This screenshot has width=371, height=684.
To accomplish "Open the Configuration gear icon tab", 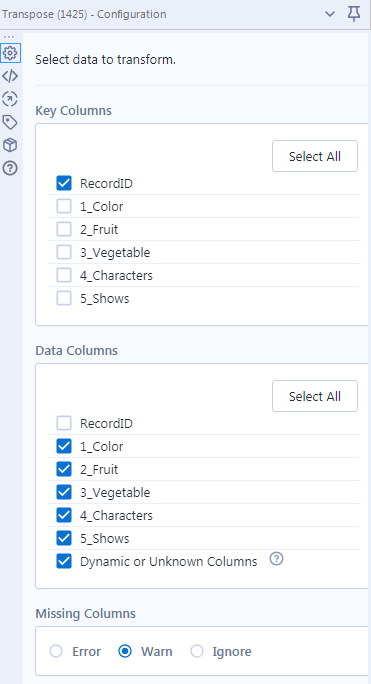I will pos(10,53).
